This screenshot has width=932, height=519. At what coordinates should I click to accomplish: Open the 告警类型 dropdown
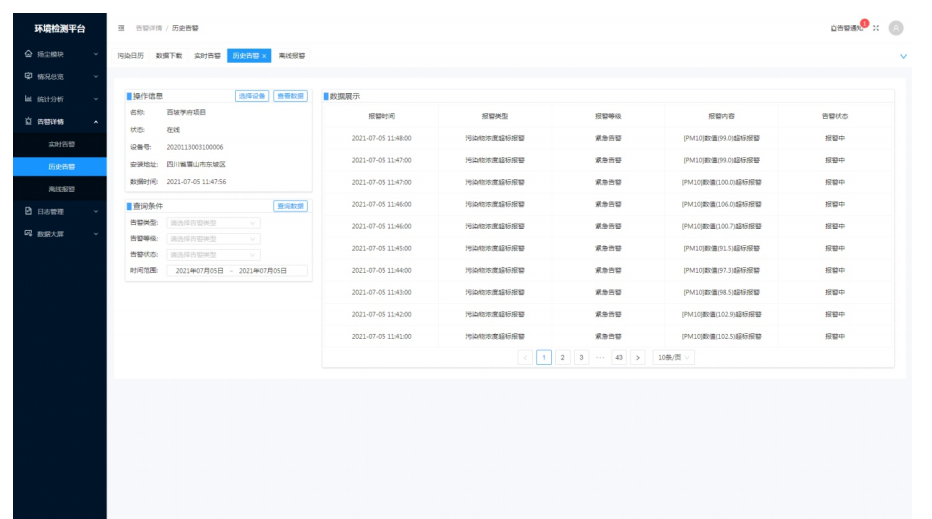click(213, 222)
